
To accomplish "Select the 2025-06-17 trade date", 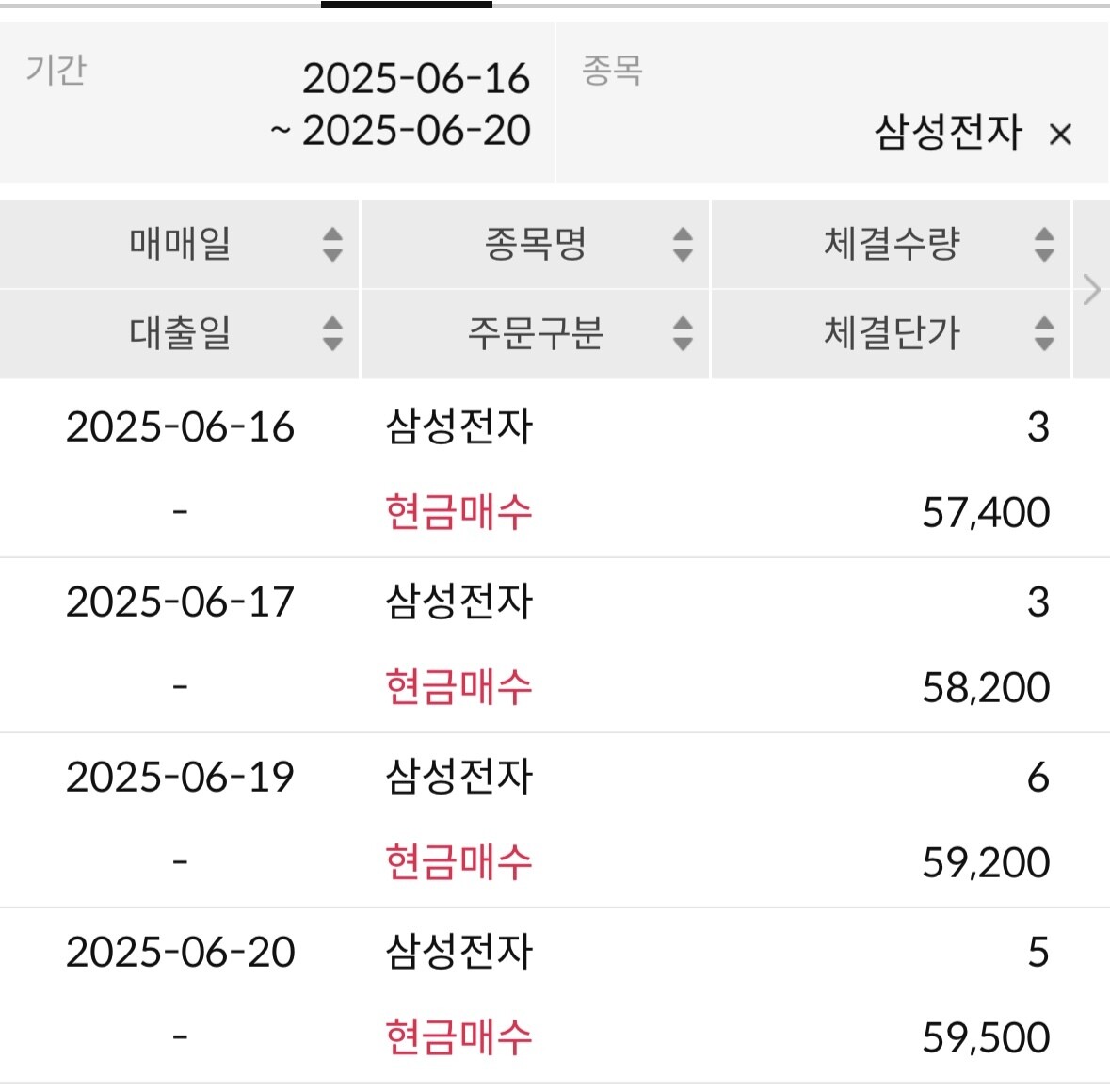I will 180,602.
